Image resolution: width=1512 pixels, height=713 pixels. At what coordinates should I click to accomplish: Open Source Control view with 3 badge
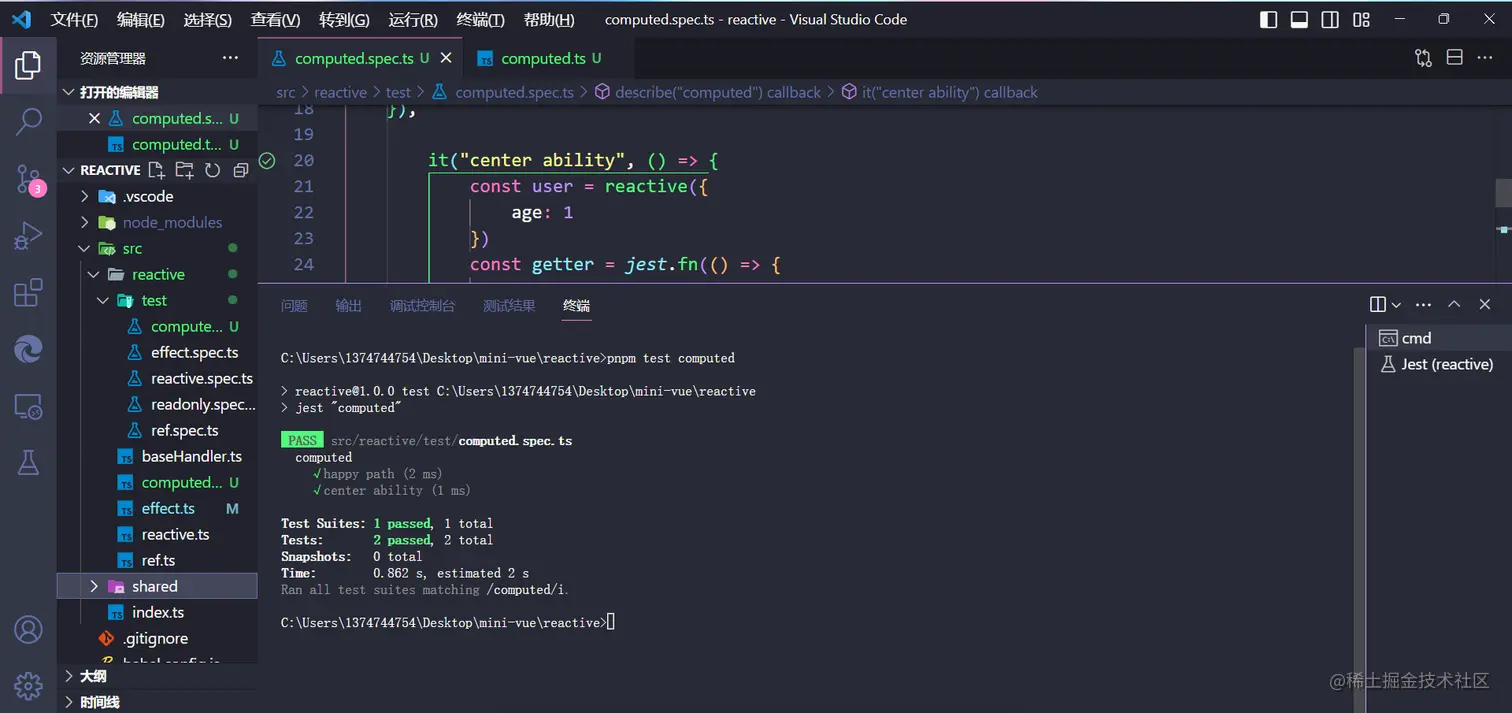pyautogui.click(x=30, y=179)
